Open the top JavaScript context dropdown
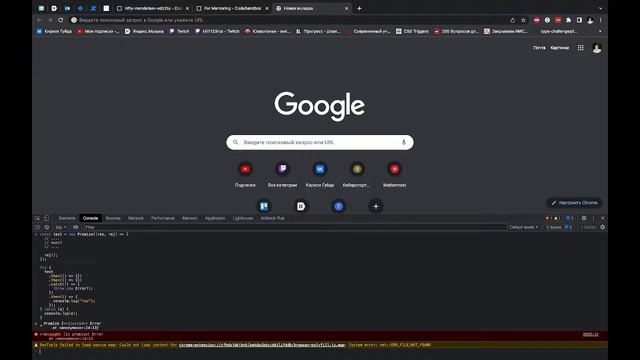640x360 pixels. pyautogui.click(x=60, y=227)
